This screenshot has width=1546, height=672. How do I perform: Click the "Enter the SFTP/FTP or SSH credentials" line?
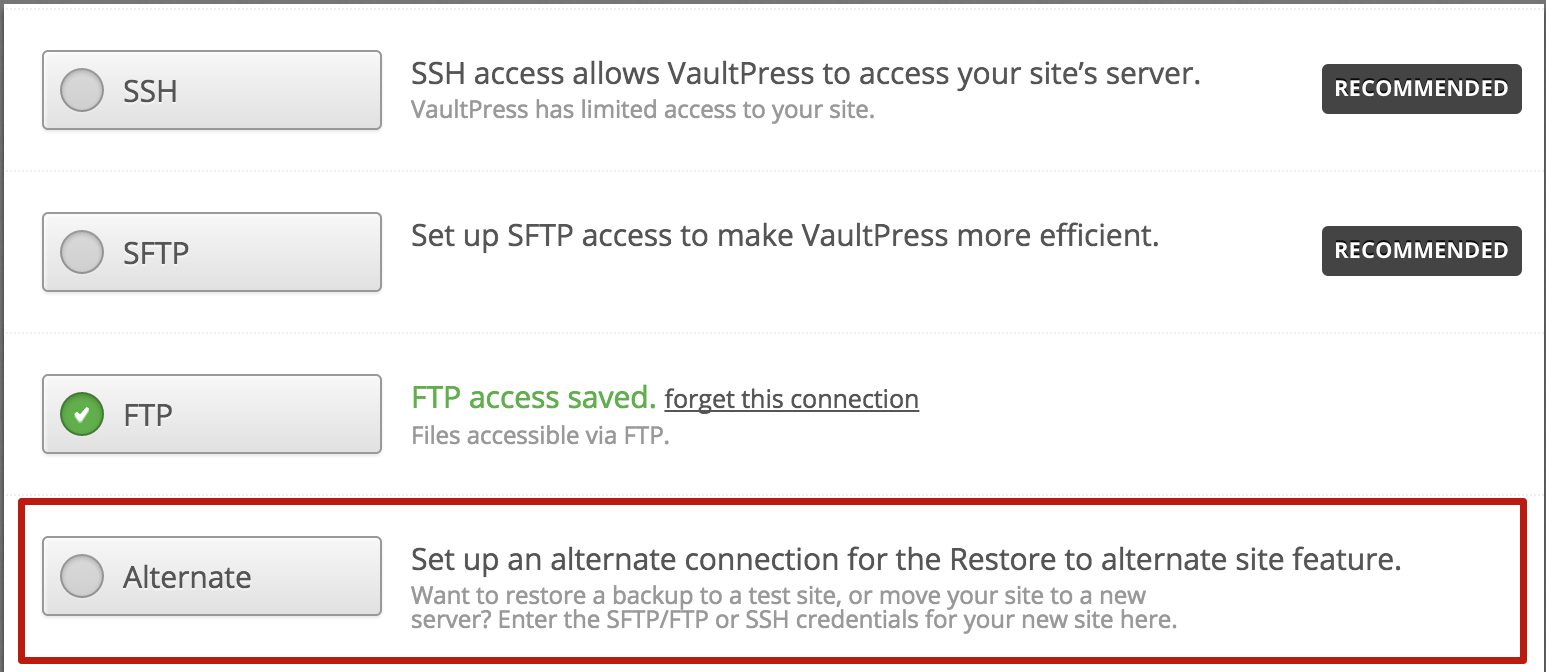coord(794,620)
